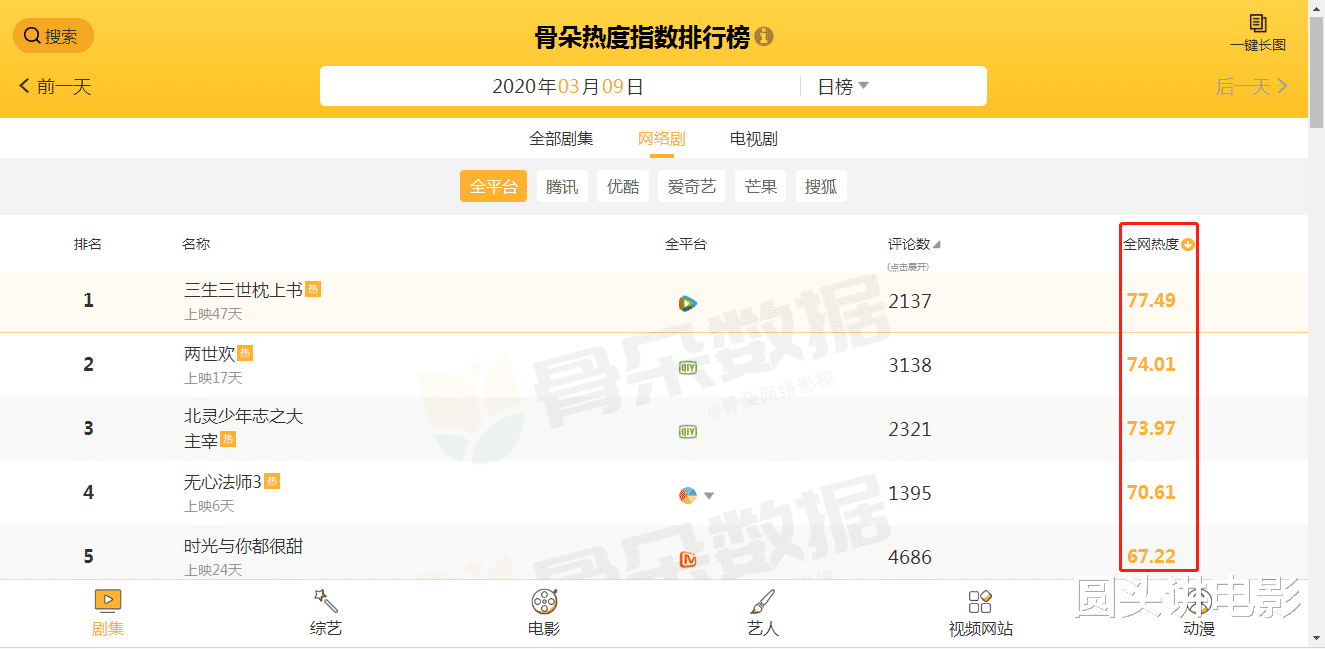
Task: Click the 名称 column header
Action: 196,244
